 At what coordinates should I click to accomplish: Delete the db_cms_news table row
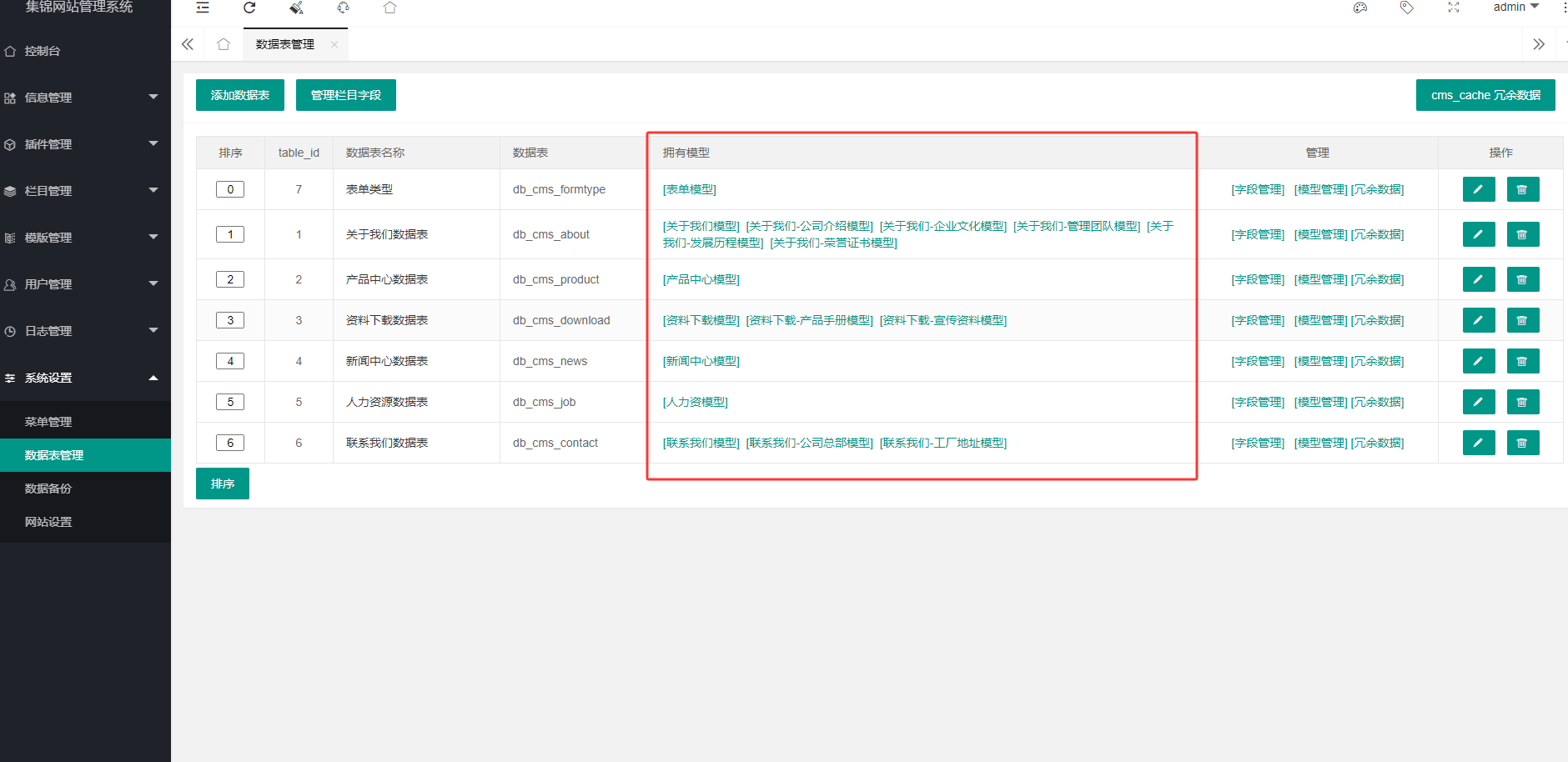(1522, 361)
